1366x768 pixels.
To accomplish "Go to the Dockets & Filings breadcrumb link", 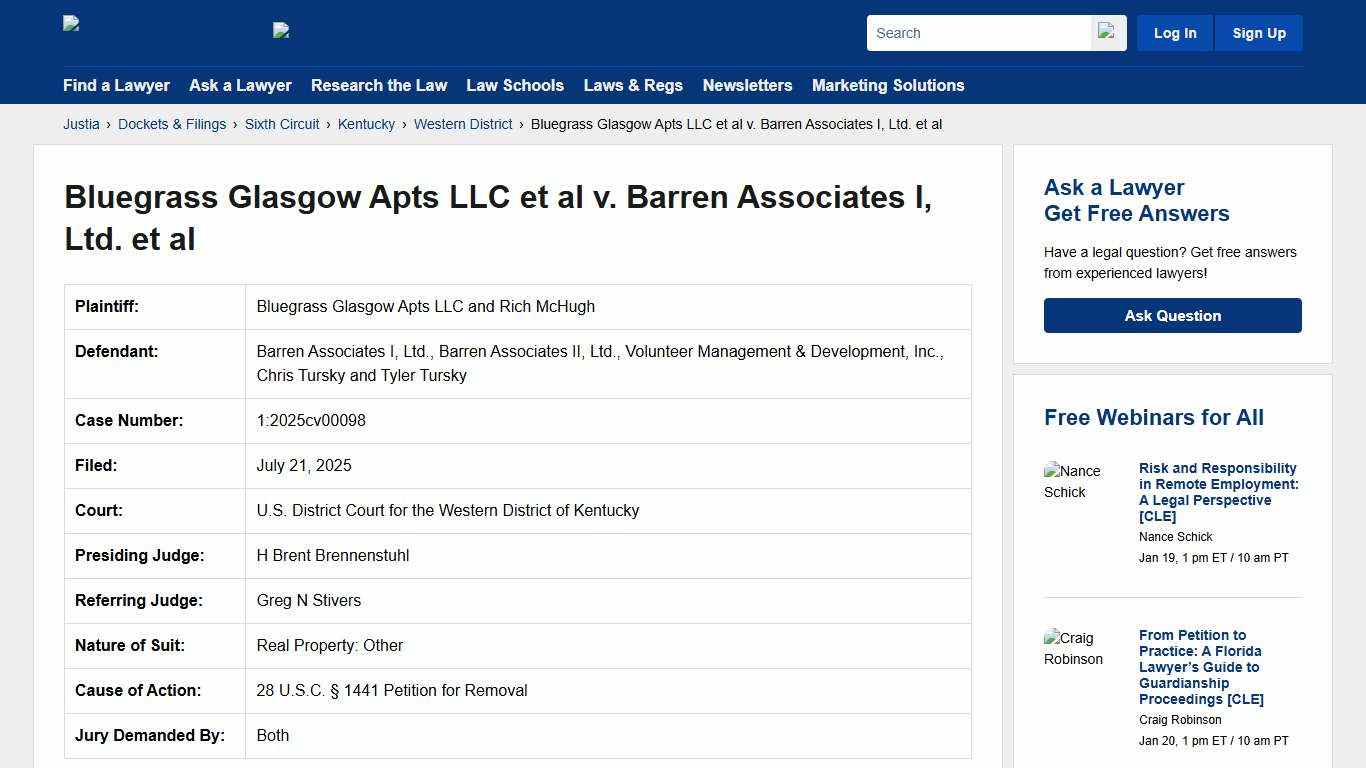I will 172,124.
